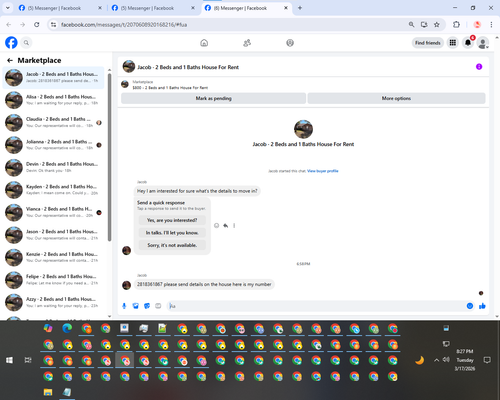Open Microsoft Edge from the taskbar
This screenshot has height=400, width=500.
point(67,328)
